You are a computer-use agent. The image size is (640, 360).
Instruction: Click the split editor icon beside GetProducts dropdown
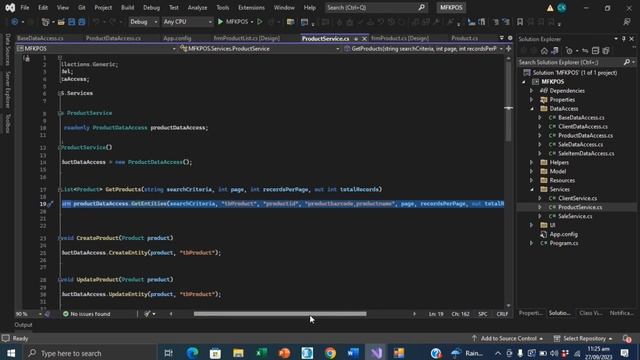coord(509,49)
